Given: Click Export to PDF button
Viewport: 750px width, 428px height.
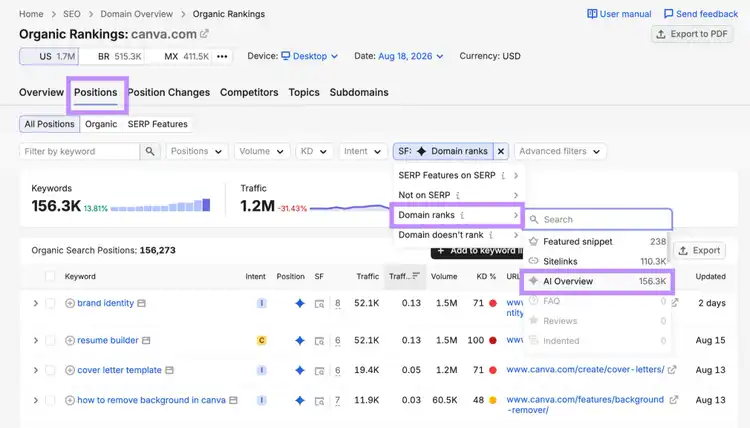Looking at the screenshot, I should [x=692, y=34].
